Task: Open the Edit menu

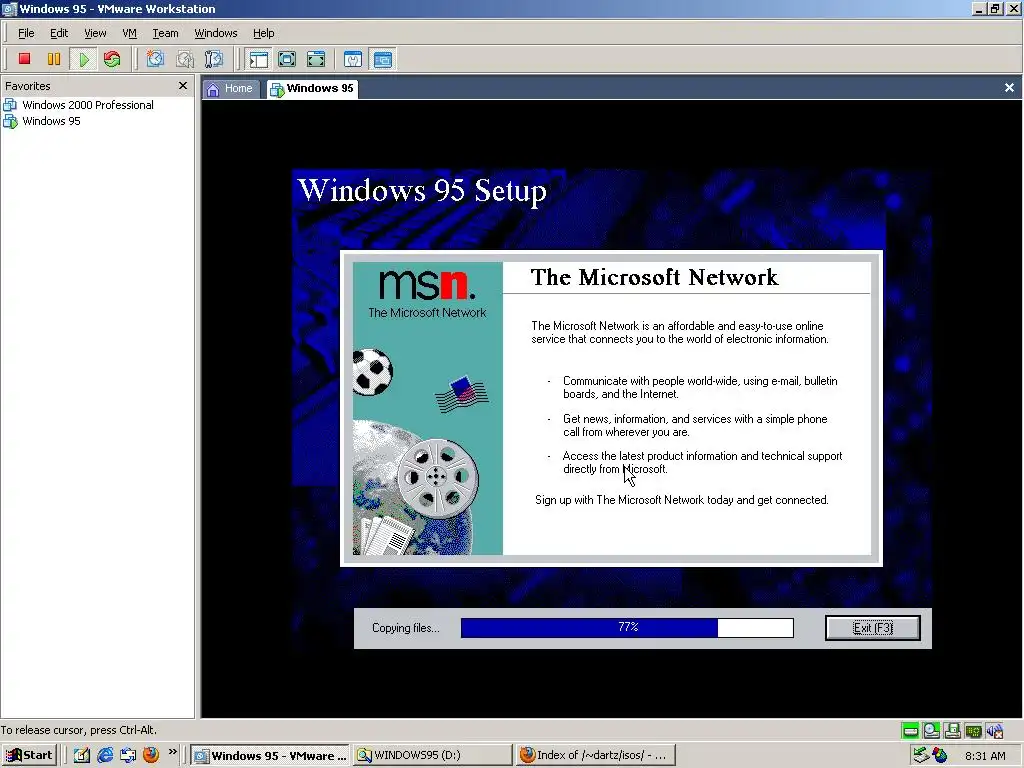Action: tap(59, 33)
